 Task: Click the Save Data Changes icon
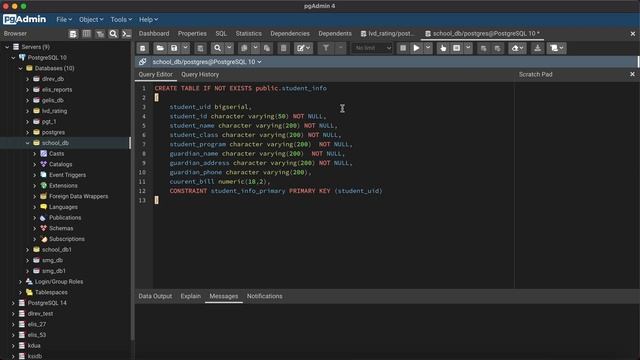click(200, 48)
